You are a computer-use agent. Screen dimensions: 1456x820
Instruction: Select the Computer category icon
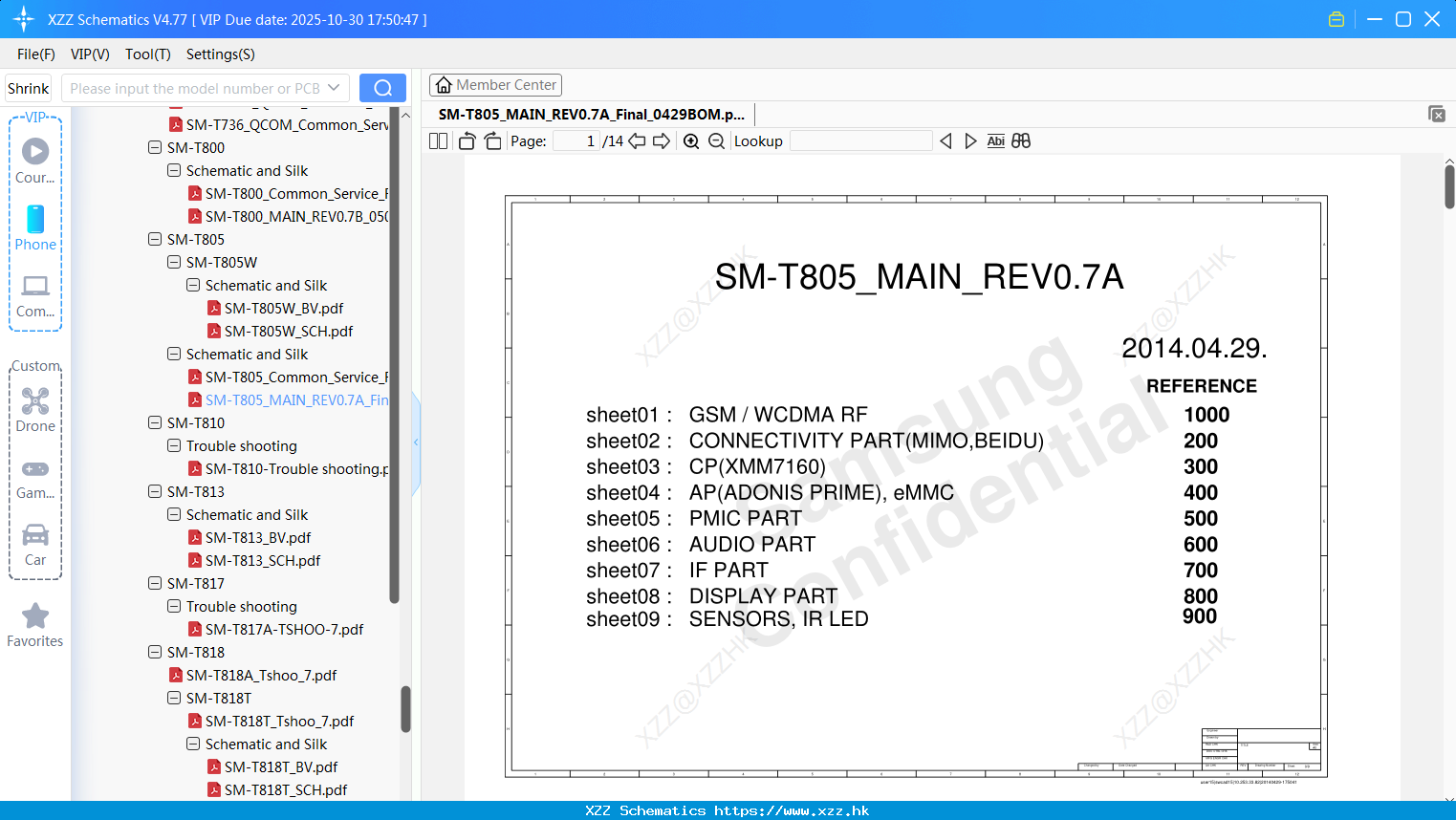click(x=35, y=295)
